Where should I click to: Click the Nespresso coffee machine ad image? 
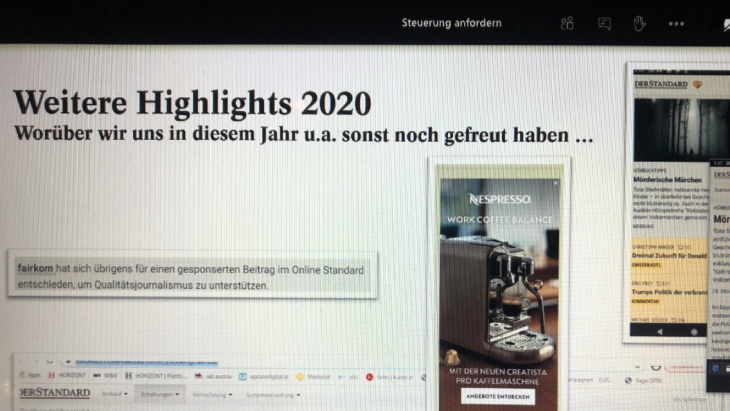[497, 288]
